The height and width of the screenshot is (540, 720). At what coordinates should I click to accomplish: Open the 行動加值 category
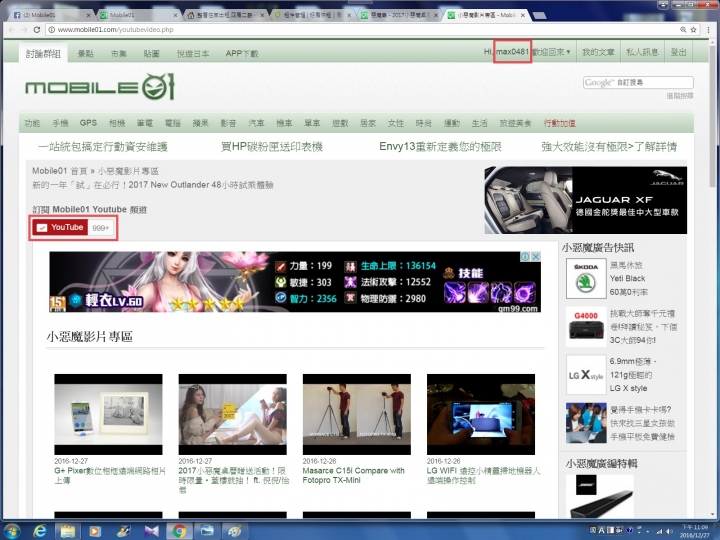click(559, 123)
